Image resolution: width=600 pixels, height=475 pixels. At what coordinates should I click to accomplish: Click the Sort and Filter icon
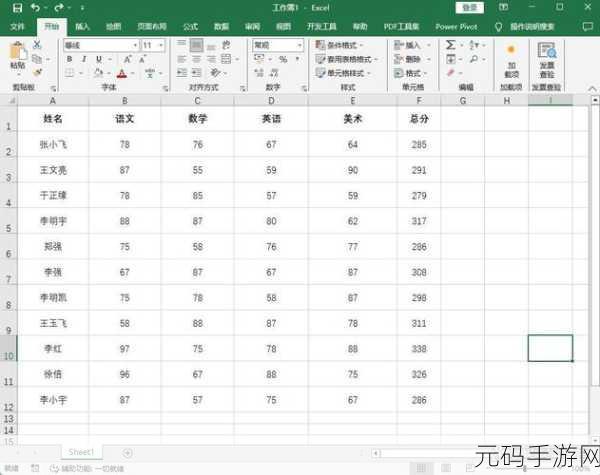click(474, 45)
